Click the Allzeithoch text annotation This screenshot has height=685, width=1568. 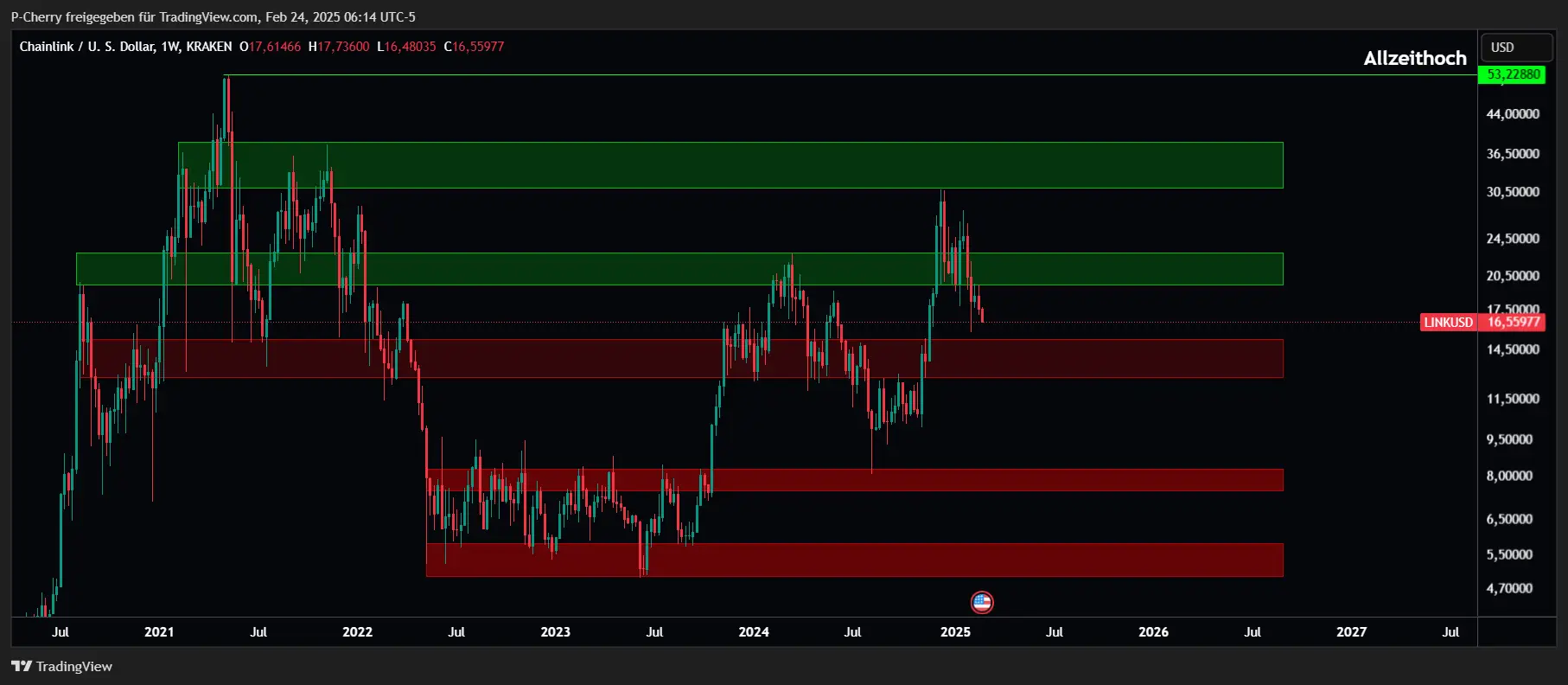[1415, 58]
